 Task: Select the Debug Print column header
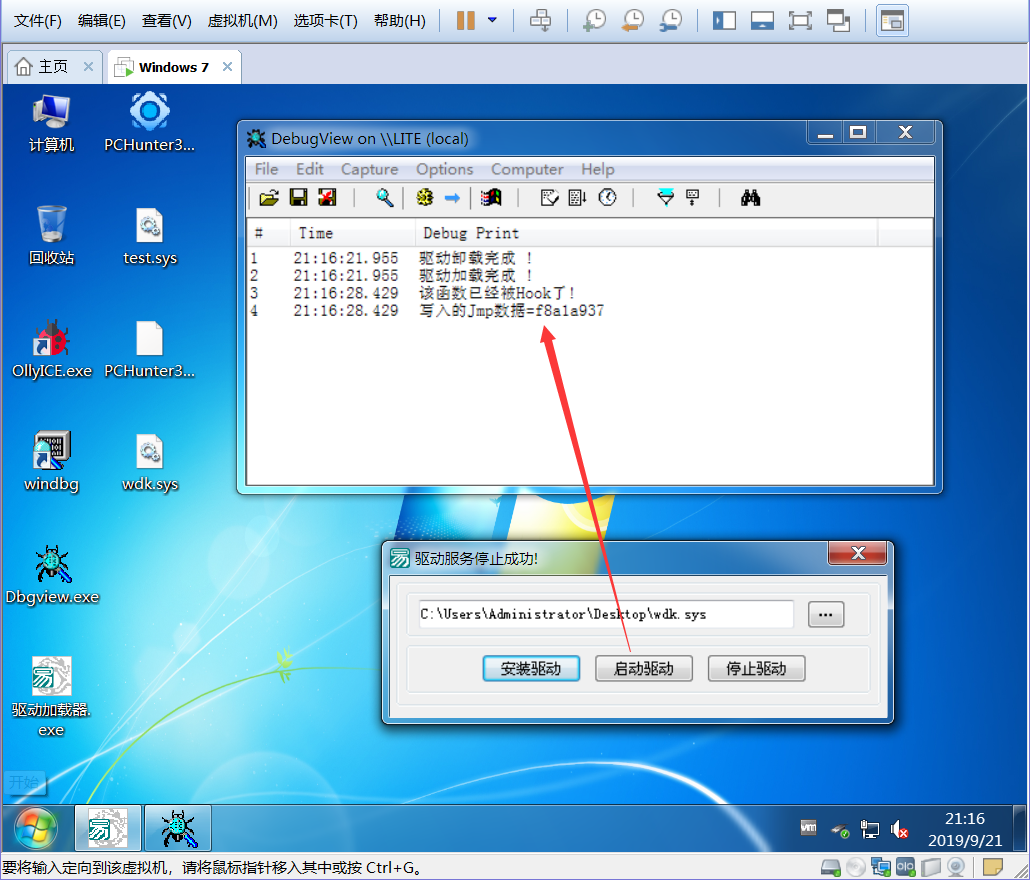[646, 233]
